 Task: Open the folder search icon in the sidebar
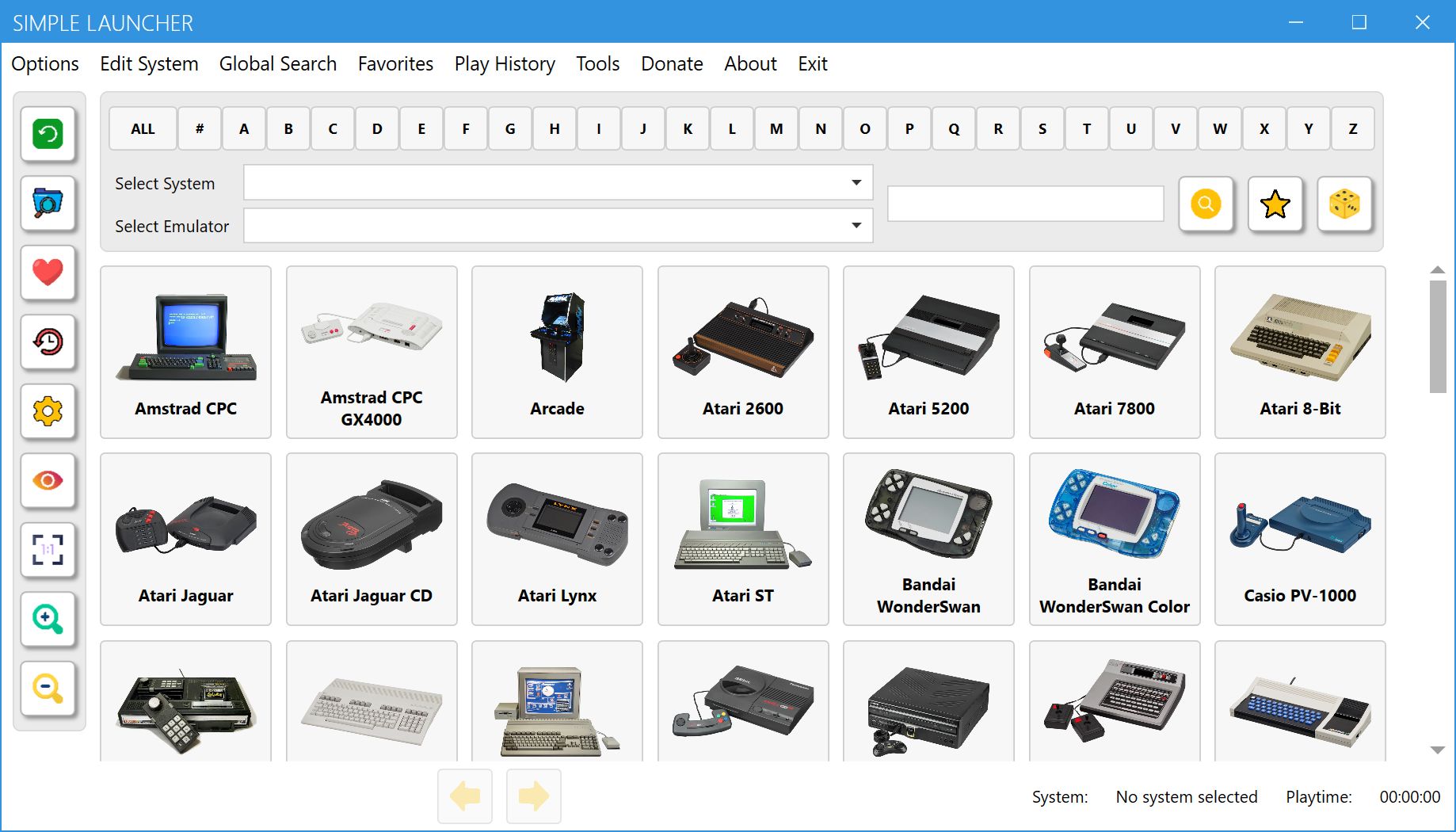pos(48,204)
